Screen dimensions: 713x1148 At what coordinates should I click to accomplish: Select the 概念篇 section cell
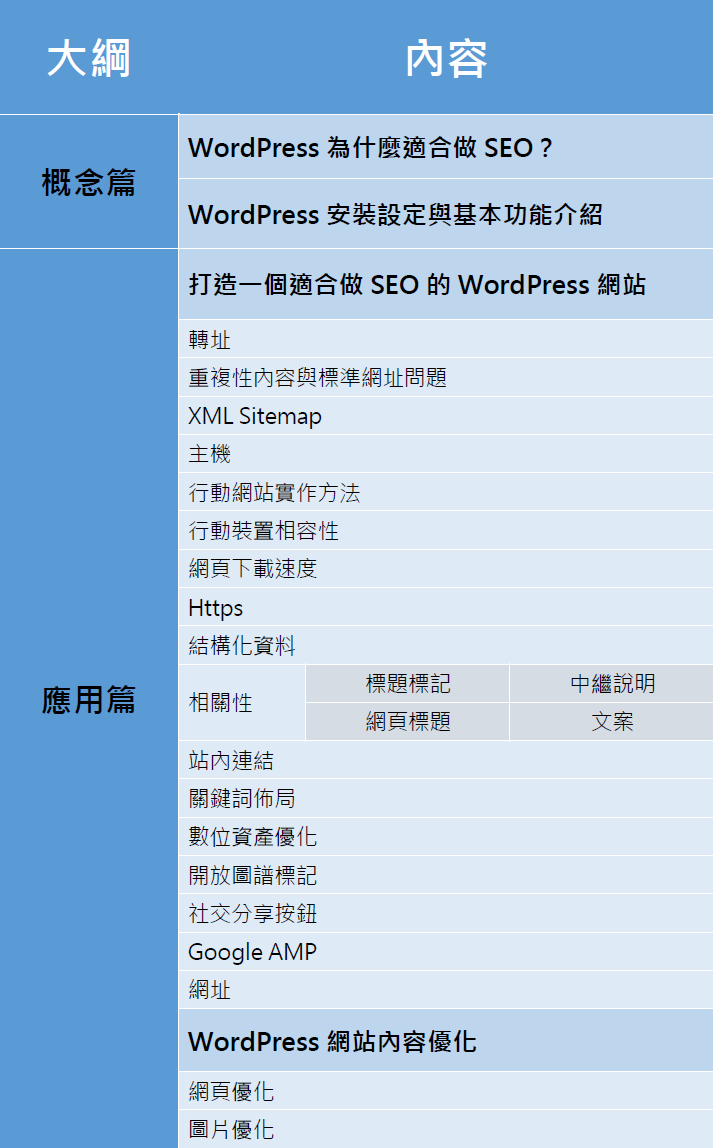click(x=89, y=182)
